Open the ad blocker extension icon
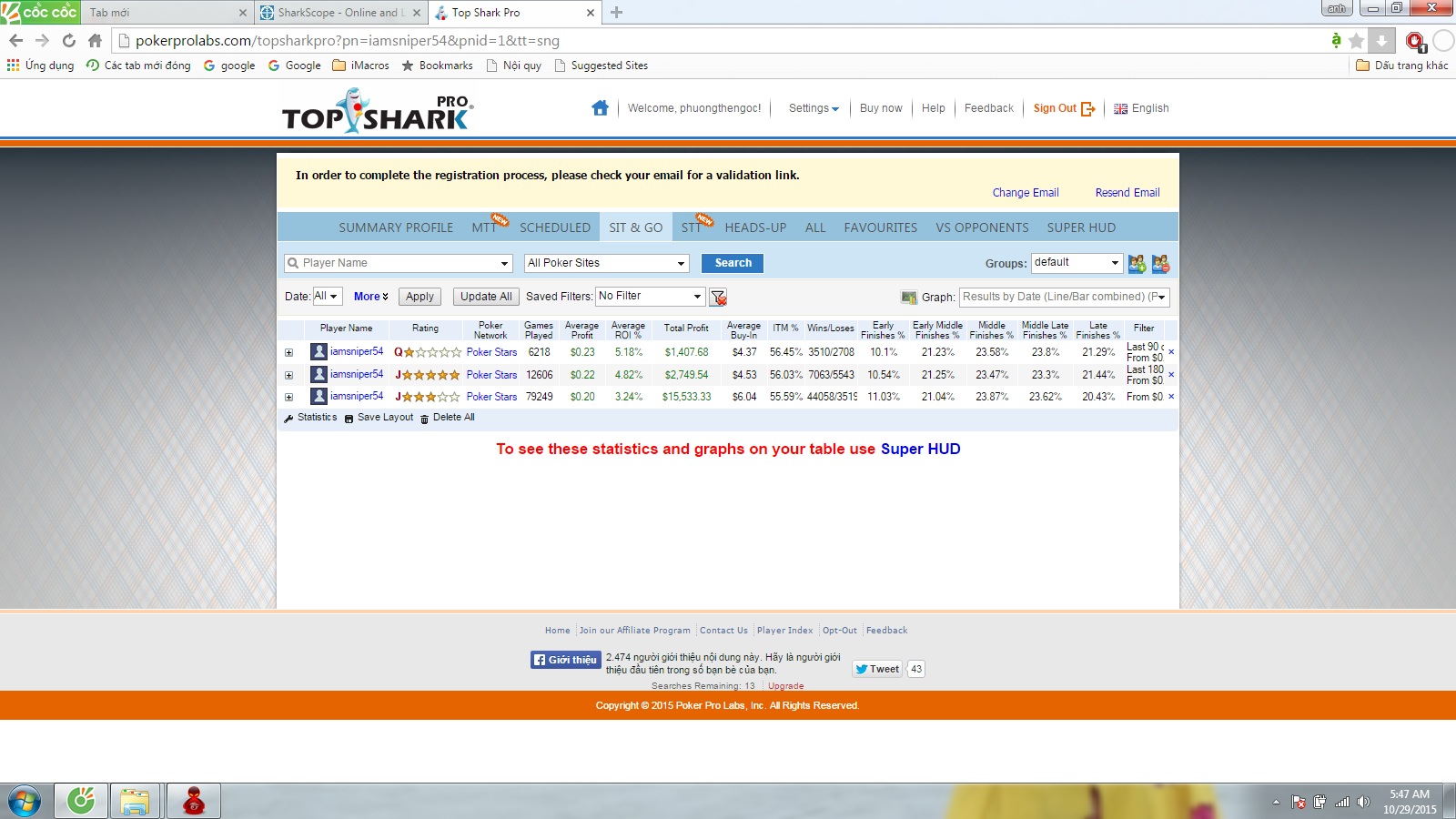 (1415, 41)
